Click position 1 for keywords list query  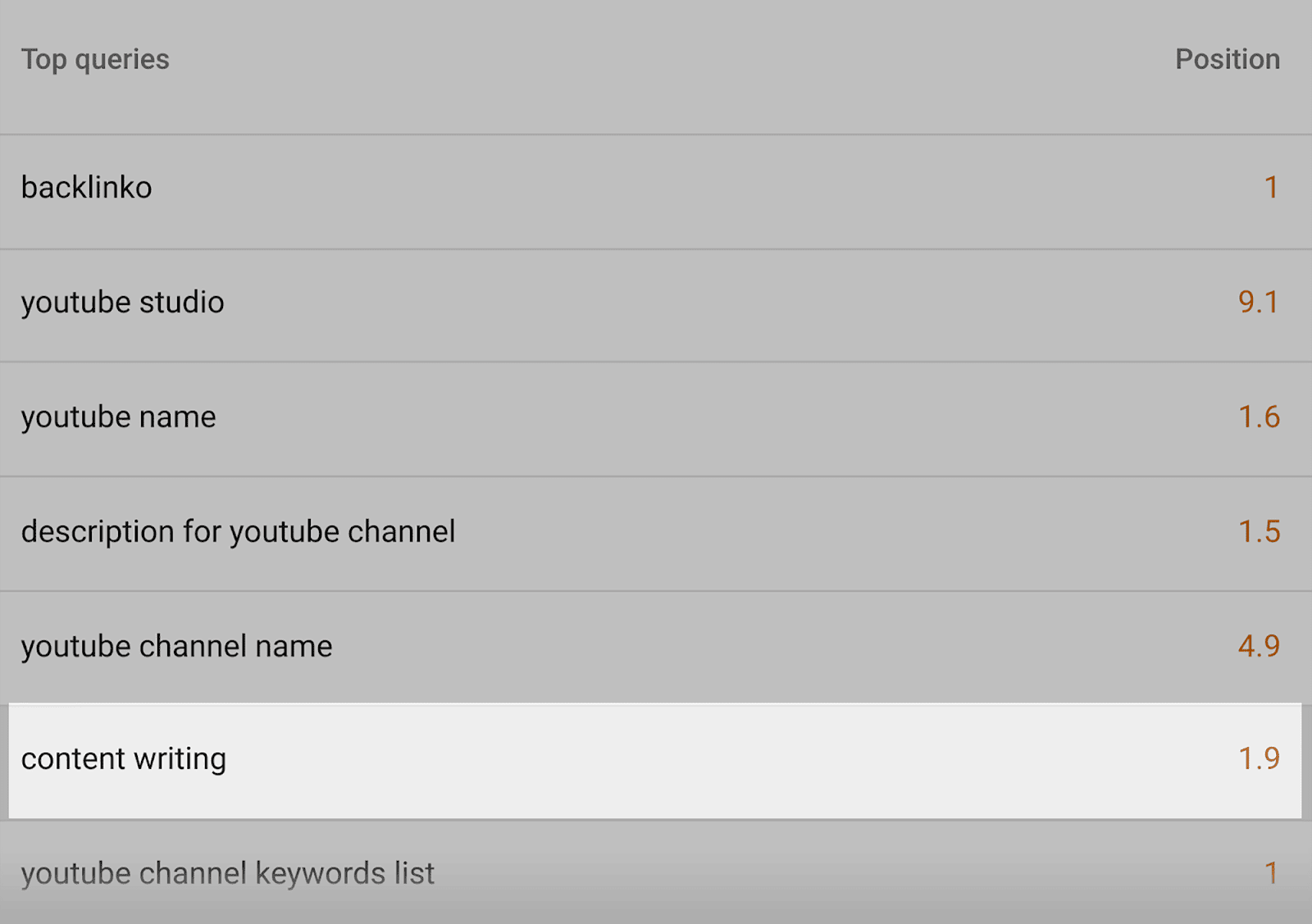click(x=1271, y=874)
